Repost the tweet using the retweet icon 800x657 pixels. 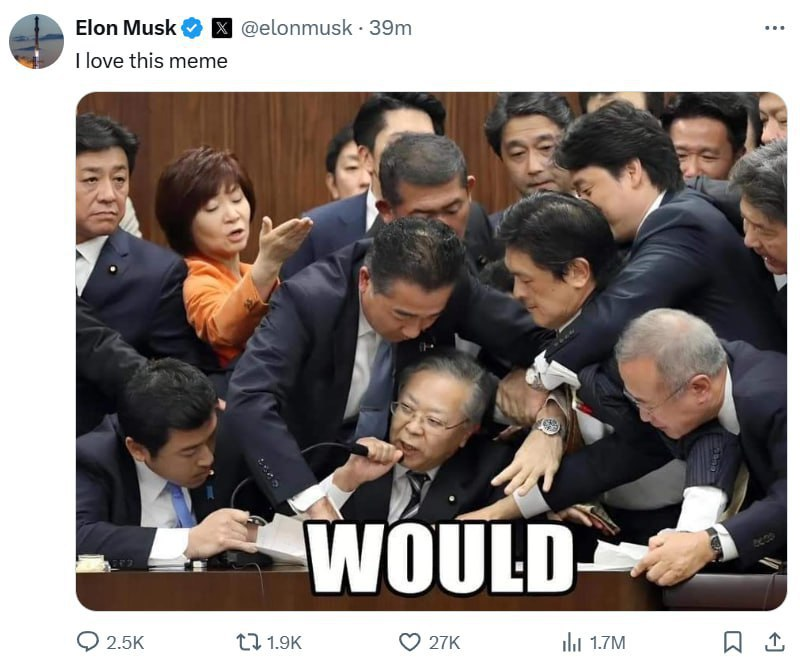(x=249, y=642)
